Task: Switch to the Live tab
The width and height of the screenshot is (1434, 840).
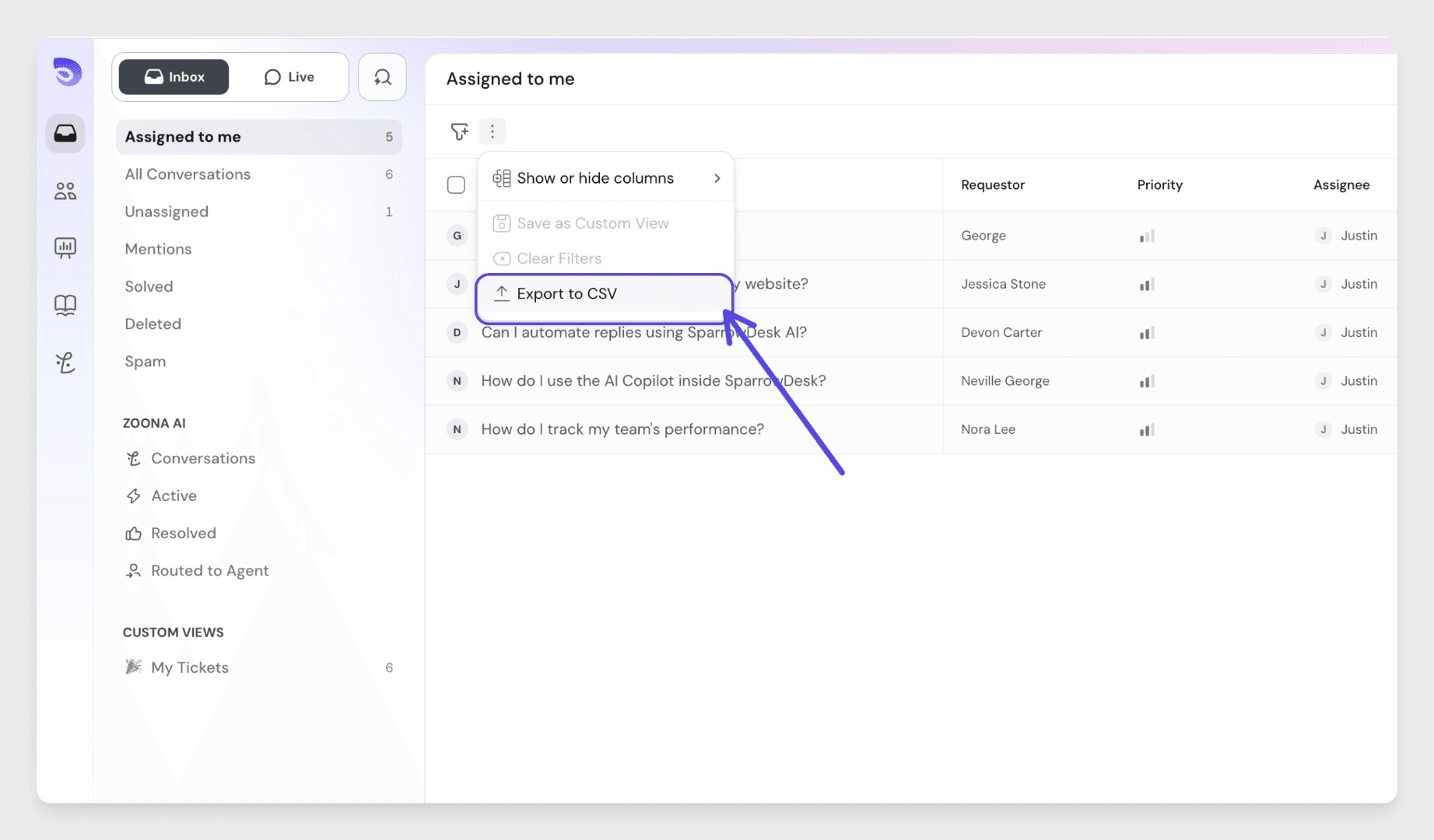Action: (x=289, y=77)
